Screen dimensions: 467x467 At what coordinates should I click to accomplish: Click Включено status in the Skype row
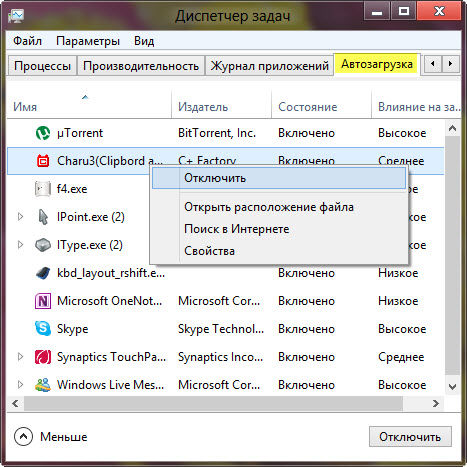pos(307,329)
